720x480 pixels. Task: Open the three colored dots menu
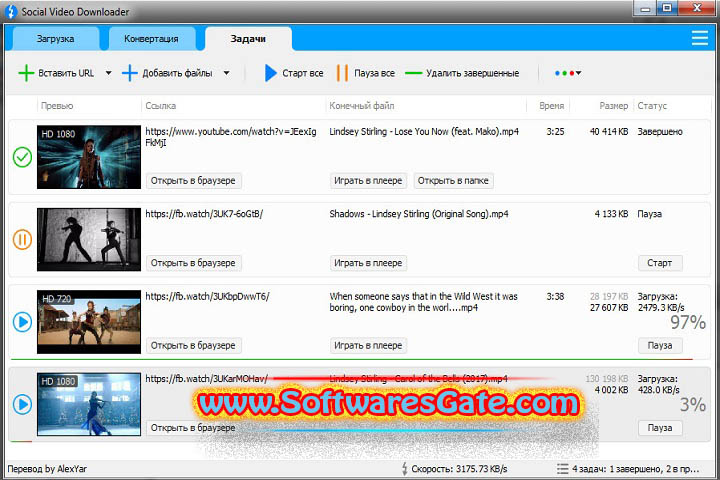tap(568, 73)
